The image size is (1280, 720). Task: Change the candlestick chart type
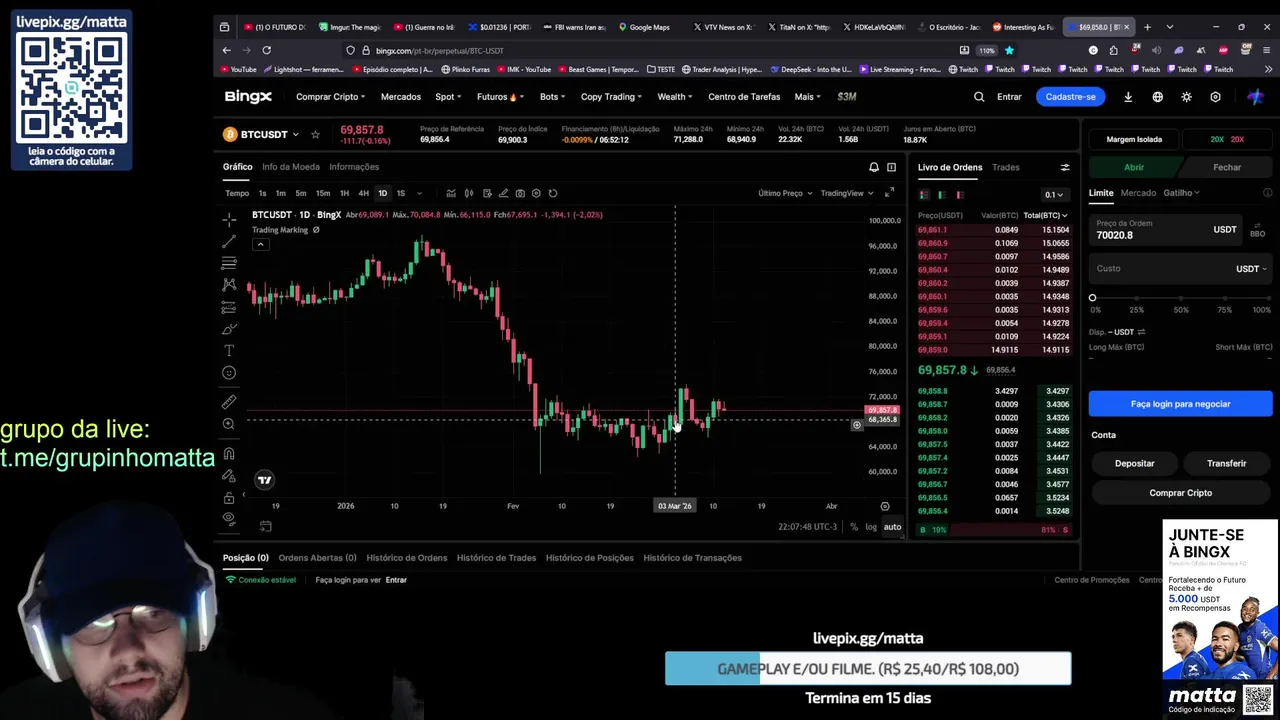click(x=470, y=193)
